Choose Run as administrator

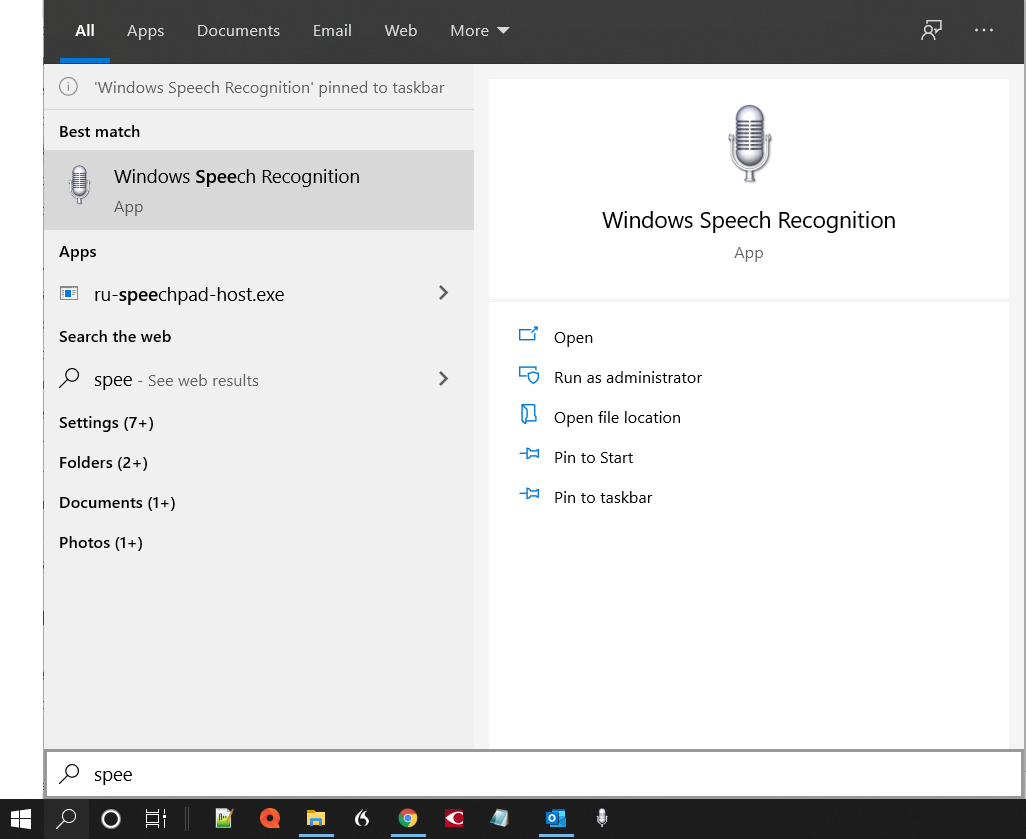click(x=628, y=378)
